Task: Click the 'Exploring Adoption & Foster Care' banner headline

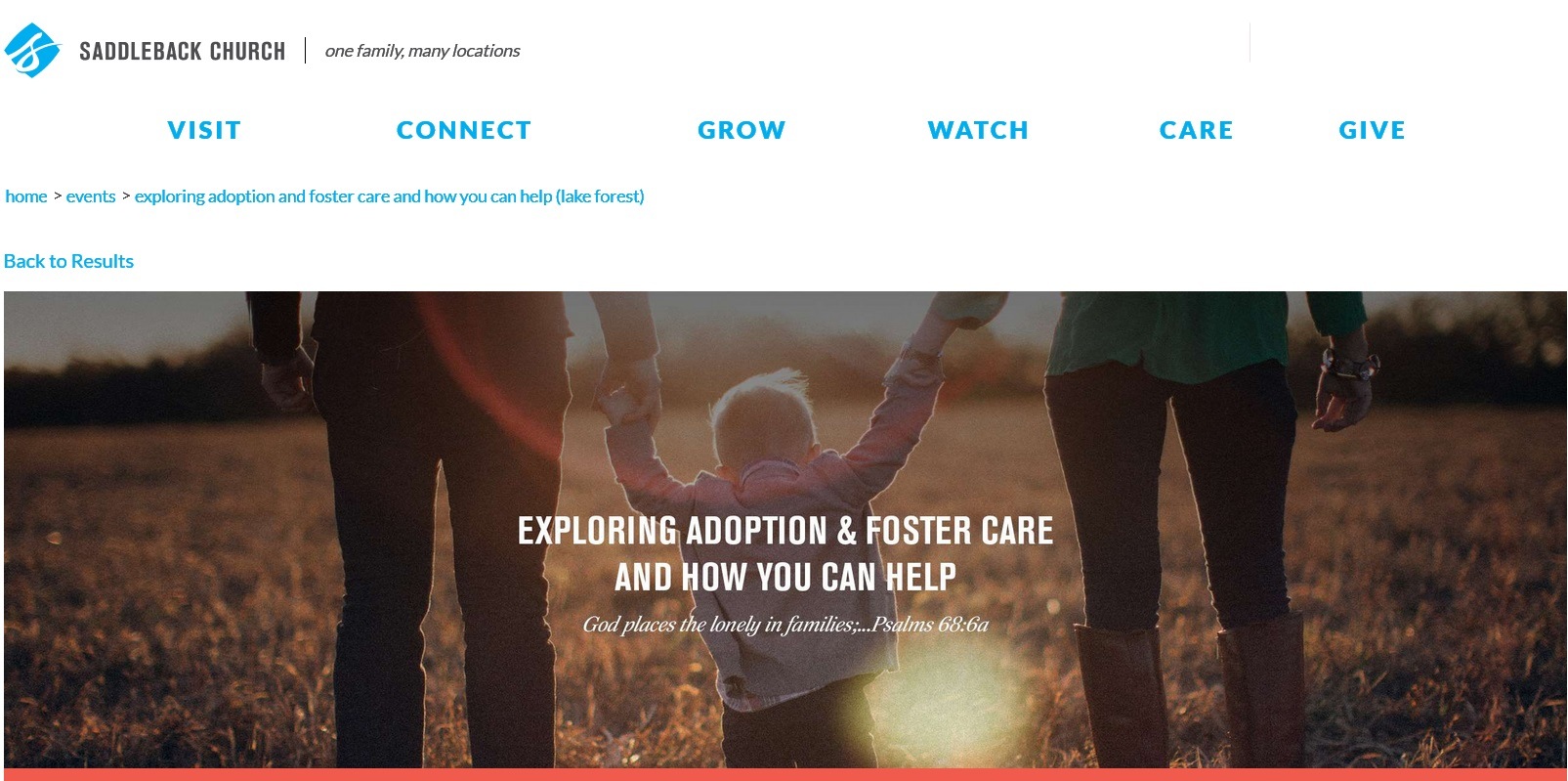Action: [785, 531]
